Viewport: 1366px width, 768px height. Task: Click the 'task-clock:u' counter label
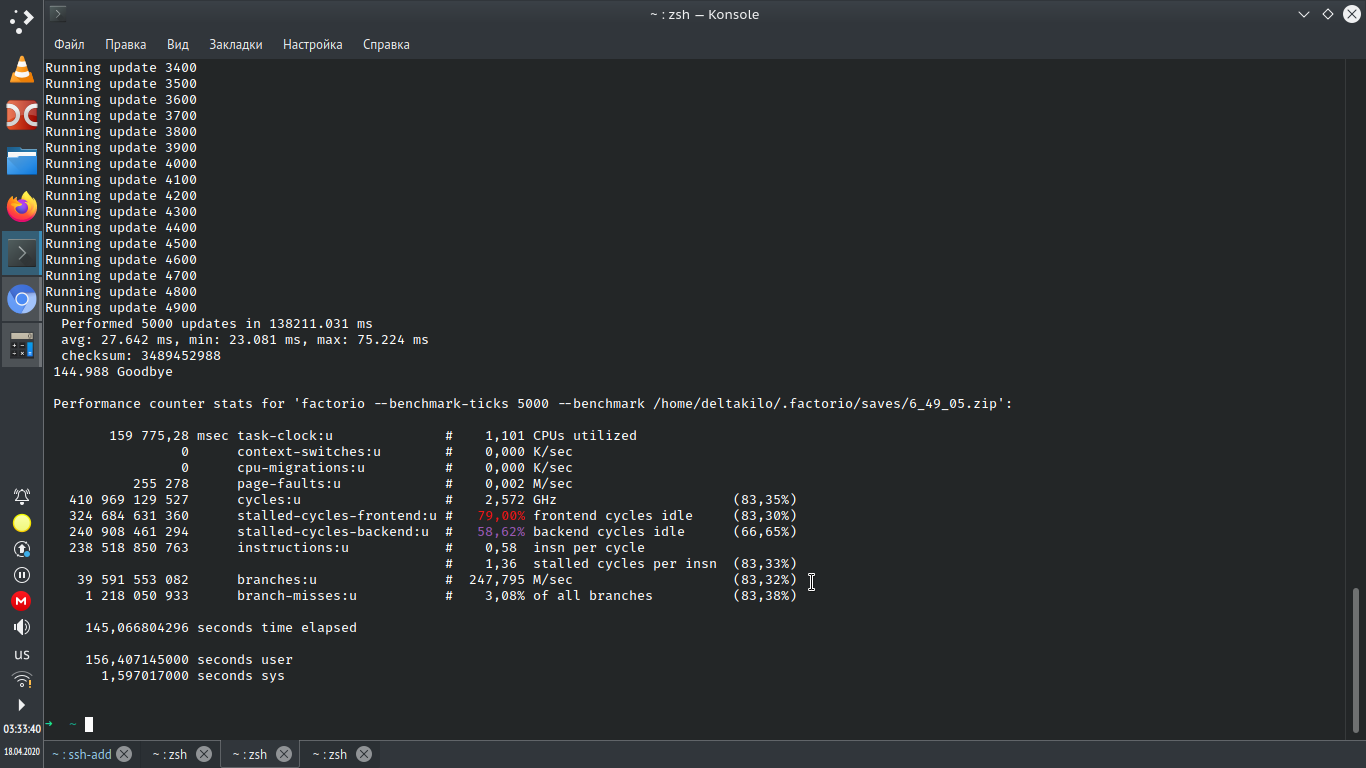click(x=285, y=436)
